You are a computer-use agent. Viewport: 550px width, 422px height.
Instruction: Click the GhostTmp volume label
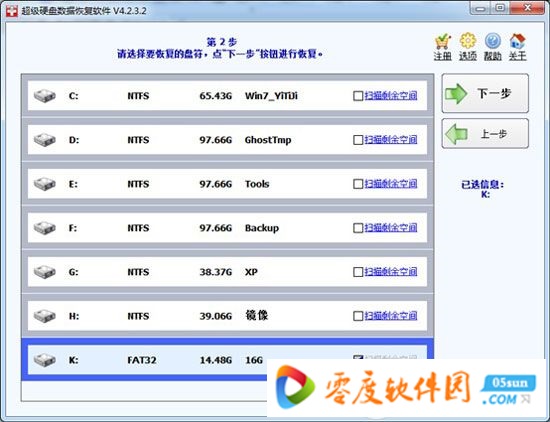pyautogui.click(x=268, y=140)
